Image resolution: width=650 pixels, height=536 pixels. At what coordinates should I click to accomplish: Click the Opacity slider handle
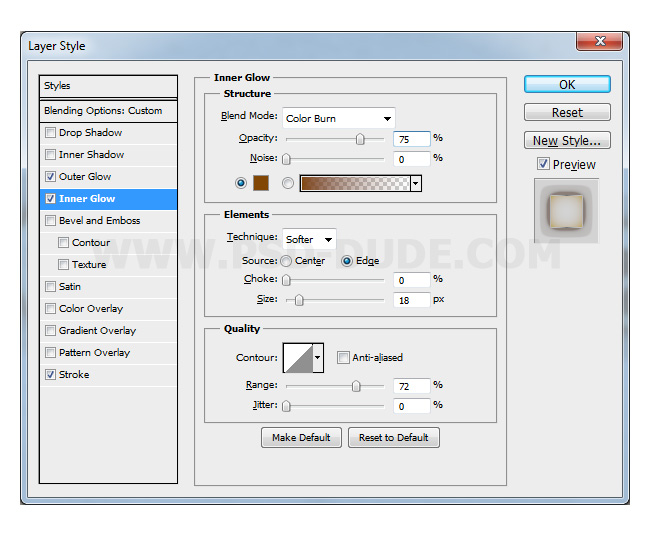pyautogui.click(x=360, y=139)
